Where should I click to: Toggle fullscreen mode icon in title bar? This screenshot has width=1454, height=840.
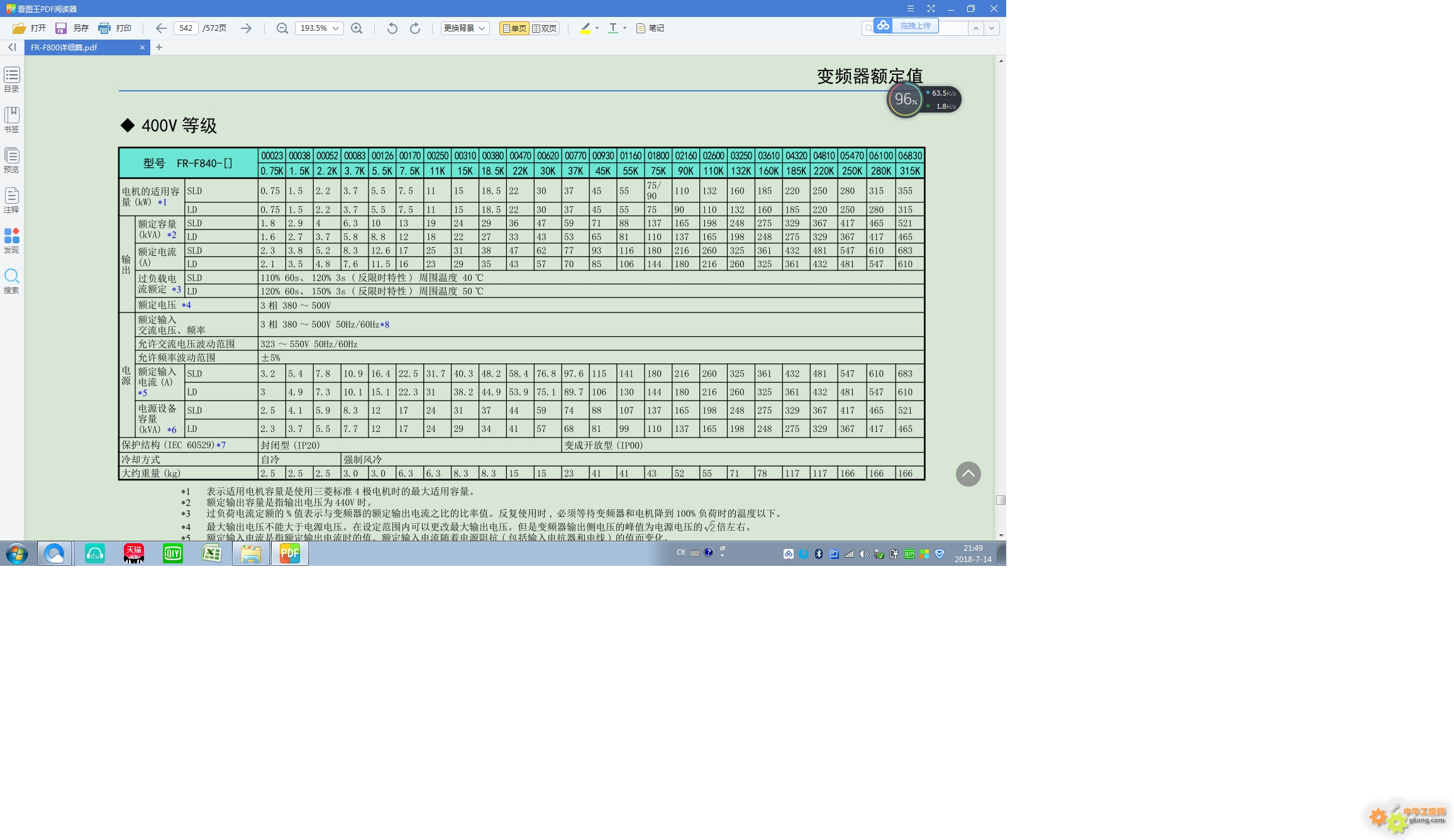tap(931, 9)
